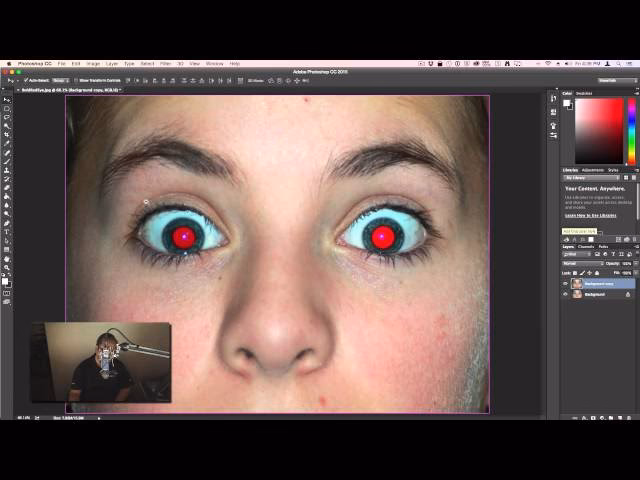The height and width of the screenshot is (480, 640).
Task: Open the Filter menu
Action: tap(165, 64)
